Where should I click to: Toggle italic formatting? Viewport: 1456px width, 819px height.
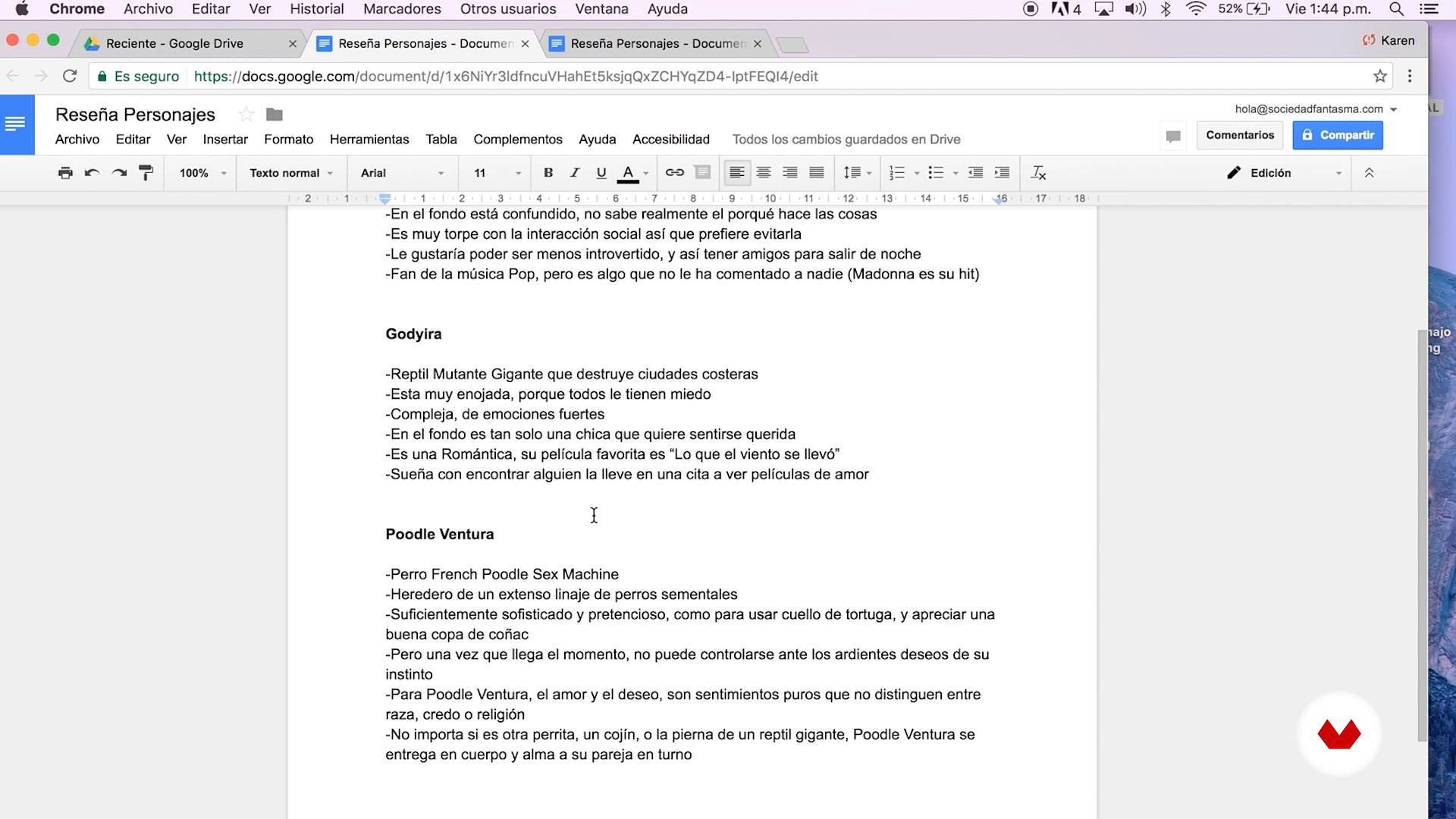[575, 173]
